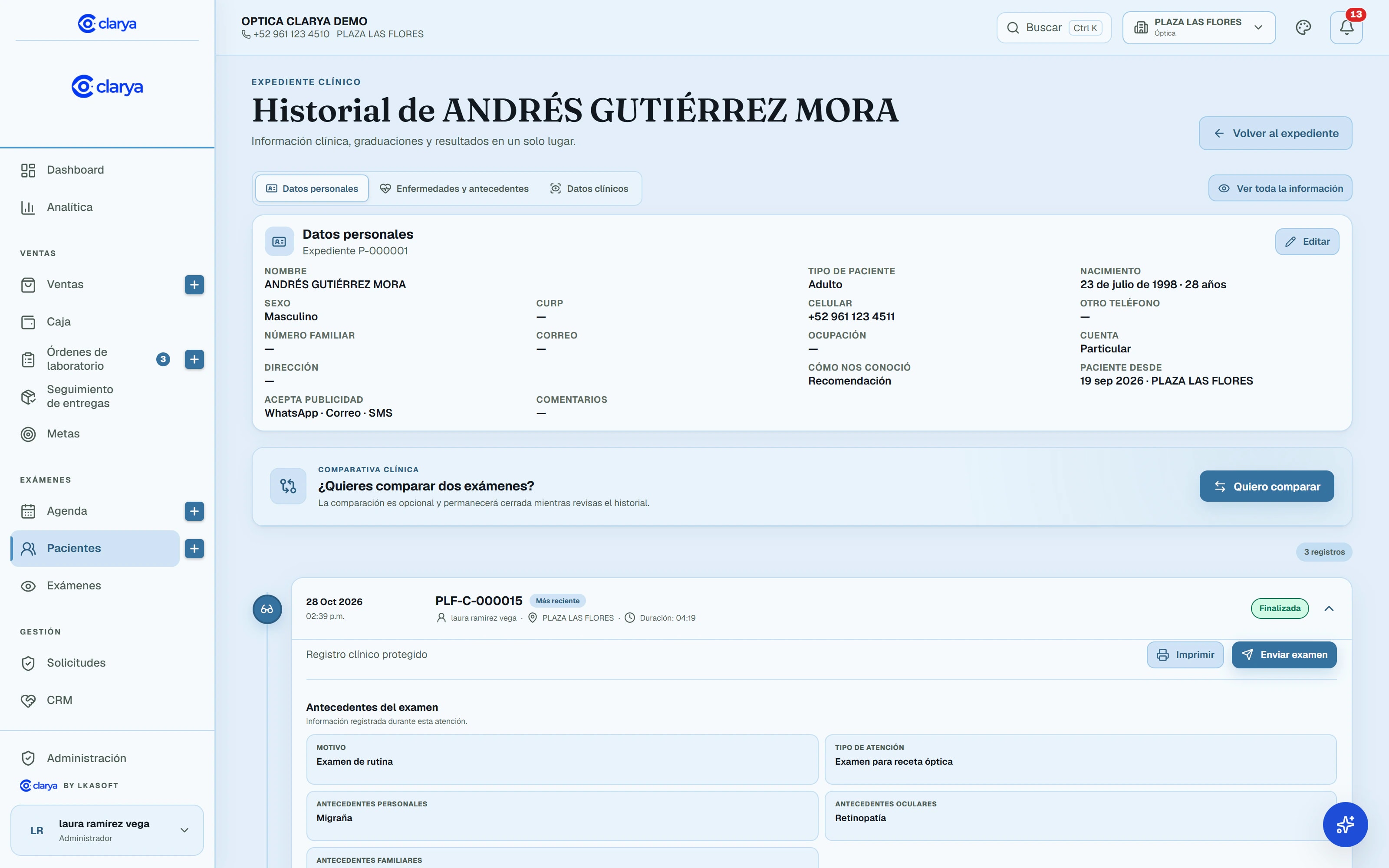The width and height of the screenshot is (1389, 868).
Task: Click the 3 registros badge
Action: pos(1324,552)
